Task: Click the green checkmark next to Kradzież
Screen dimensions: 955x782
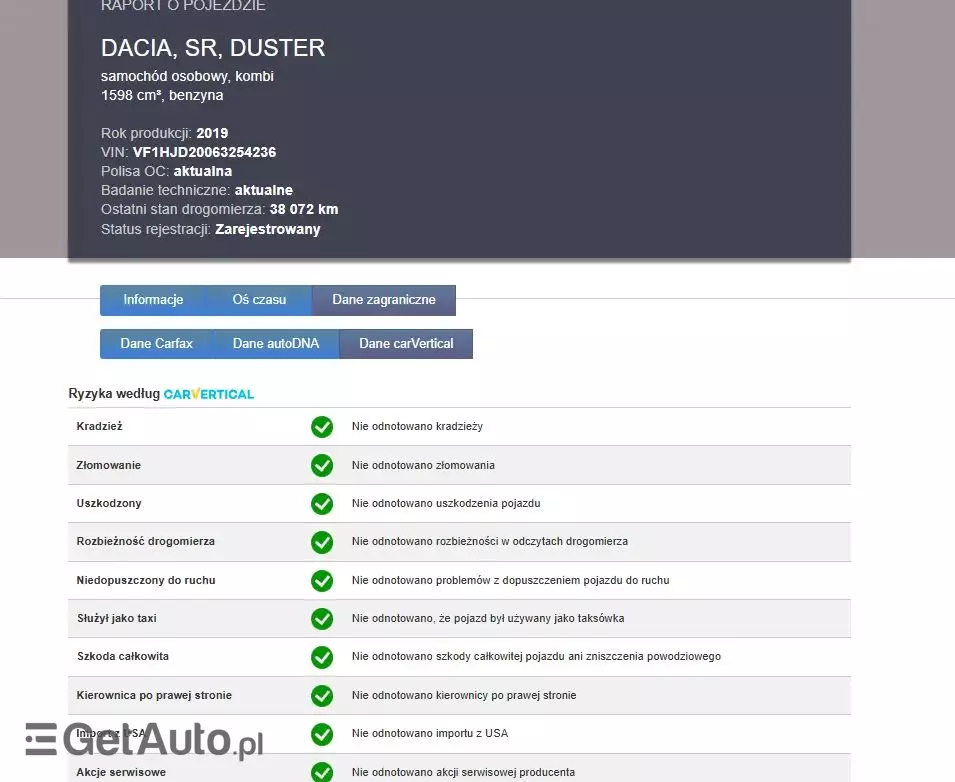Action: (322, 426)
